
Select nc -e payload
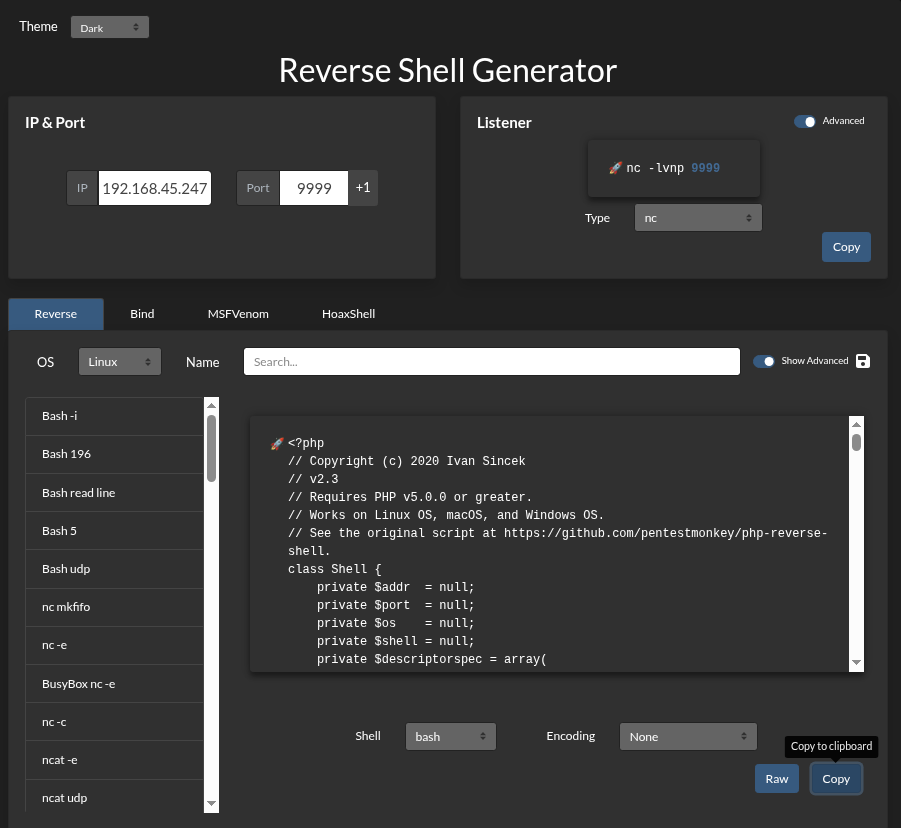[x=114, y=645]
